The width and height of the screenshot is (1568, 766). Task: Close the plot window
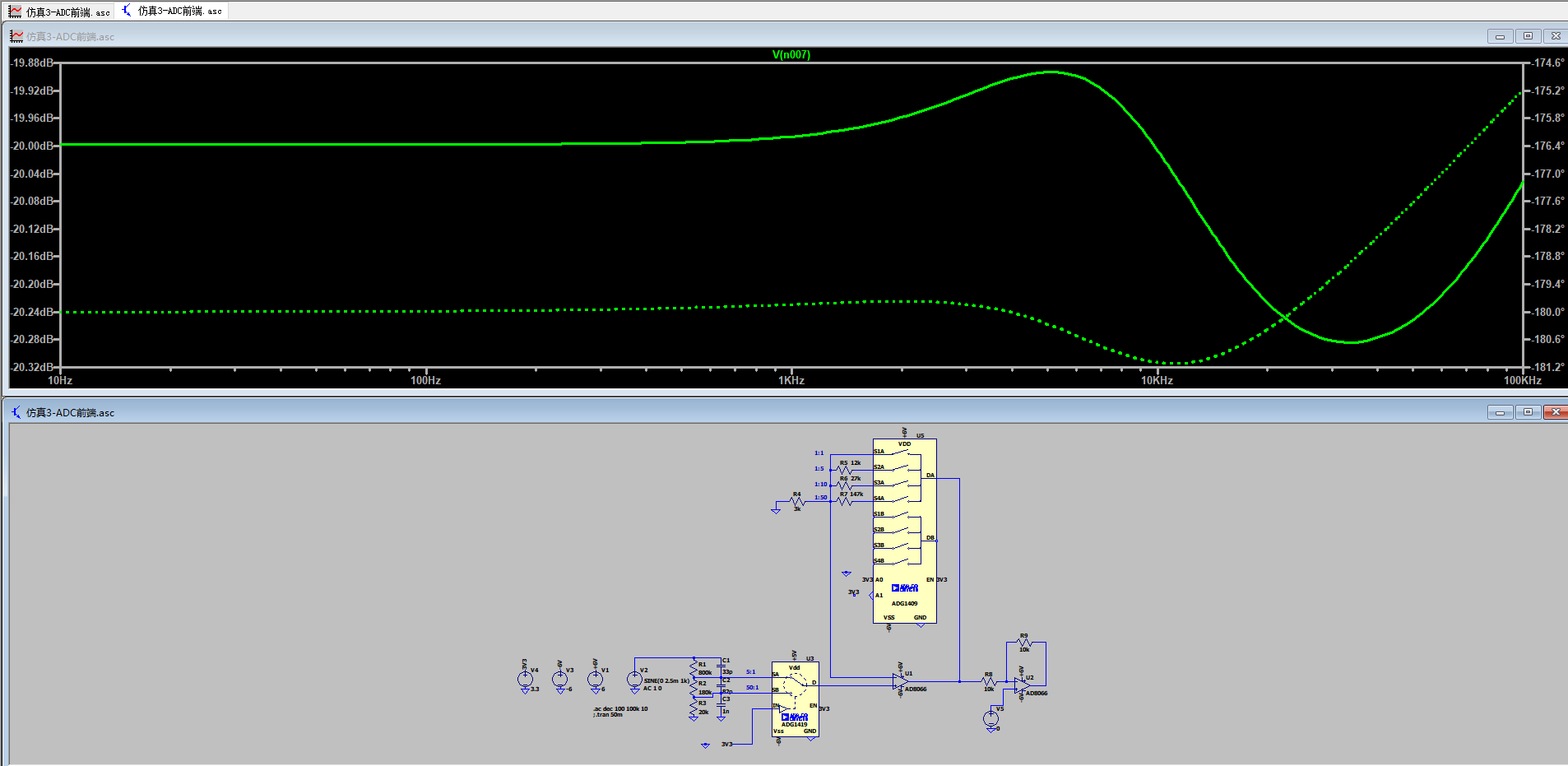1556,36
